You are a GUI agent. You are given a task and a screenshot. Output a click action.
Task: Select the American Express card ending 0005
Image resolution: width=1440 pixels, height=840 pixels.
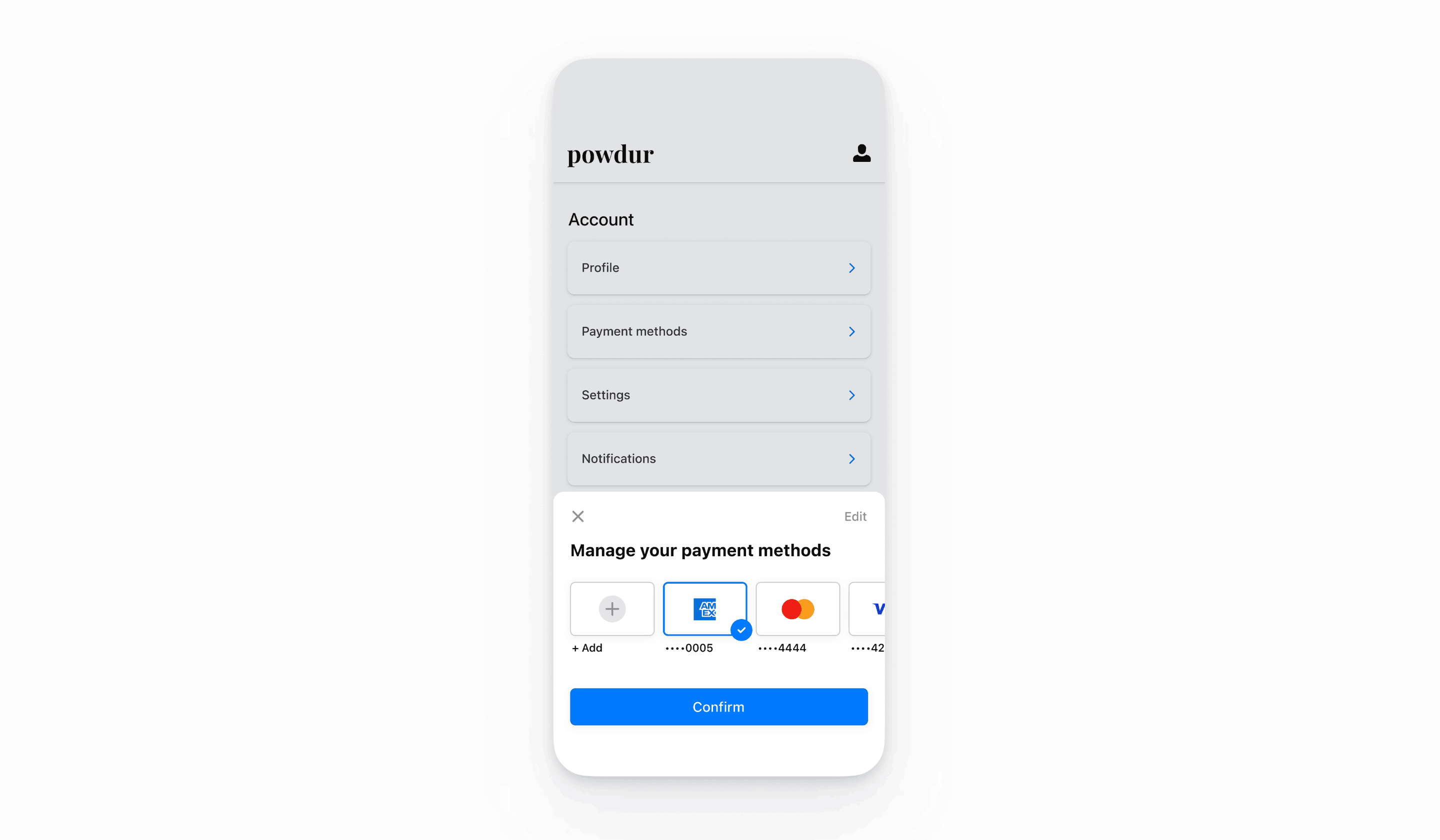[x=705, y=608]
